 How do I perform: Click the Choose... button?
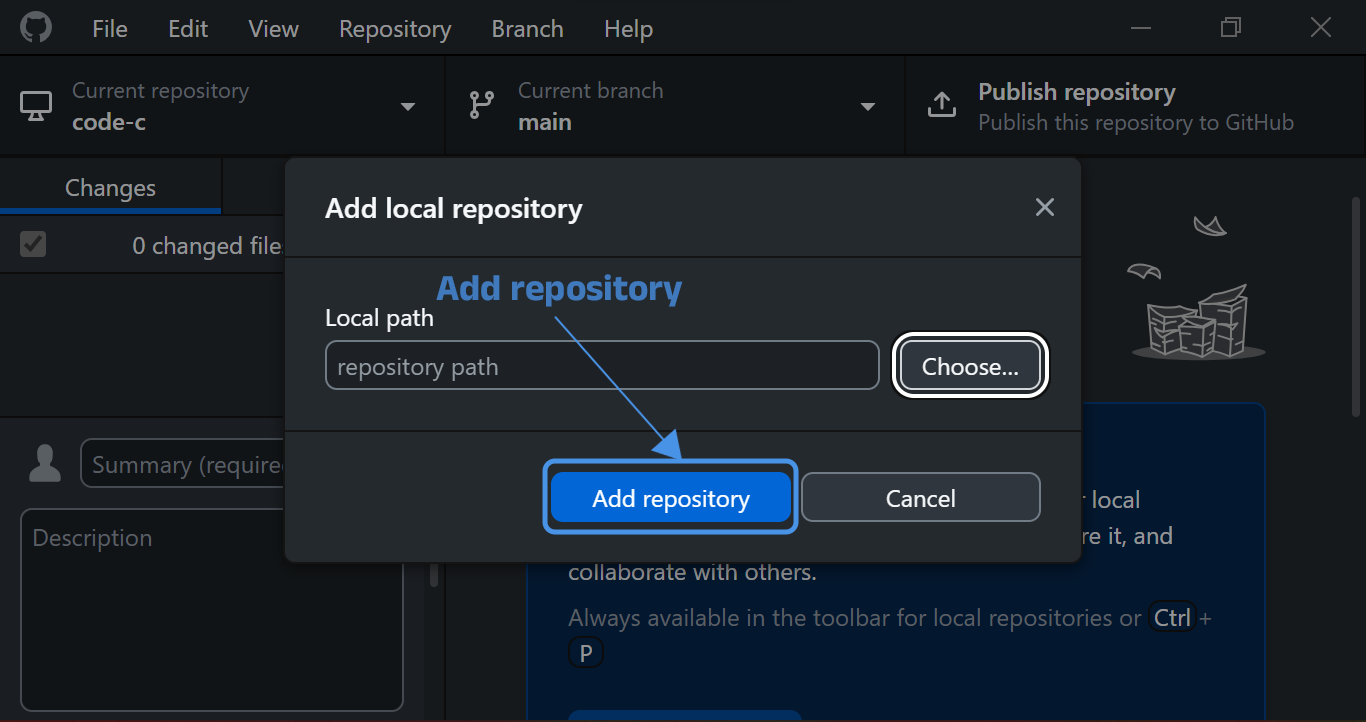pyautogui.click(x=970, y=367)
